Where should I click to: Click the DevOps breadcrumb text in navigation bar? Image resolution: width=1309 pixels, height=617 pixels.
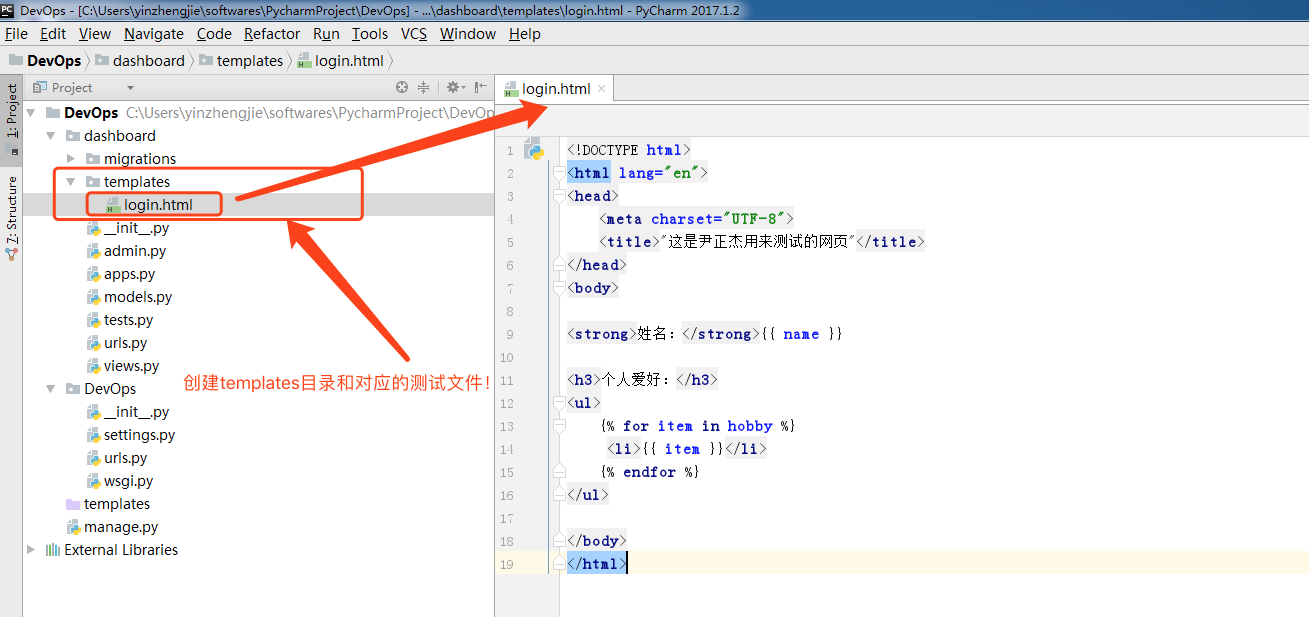54,60
